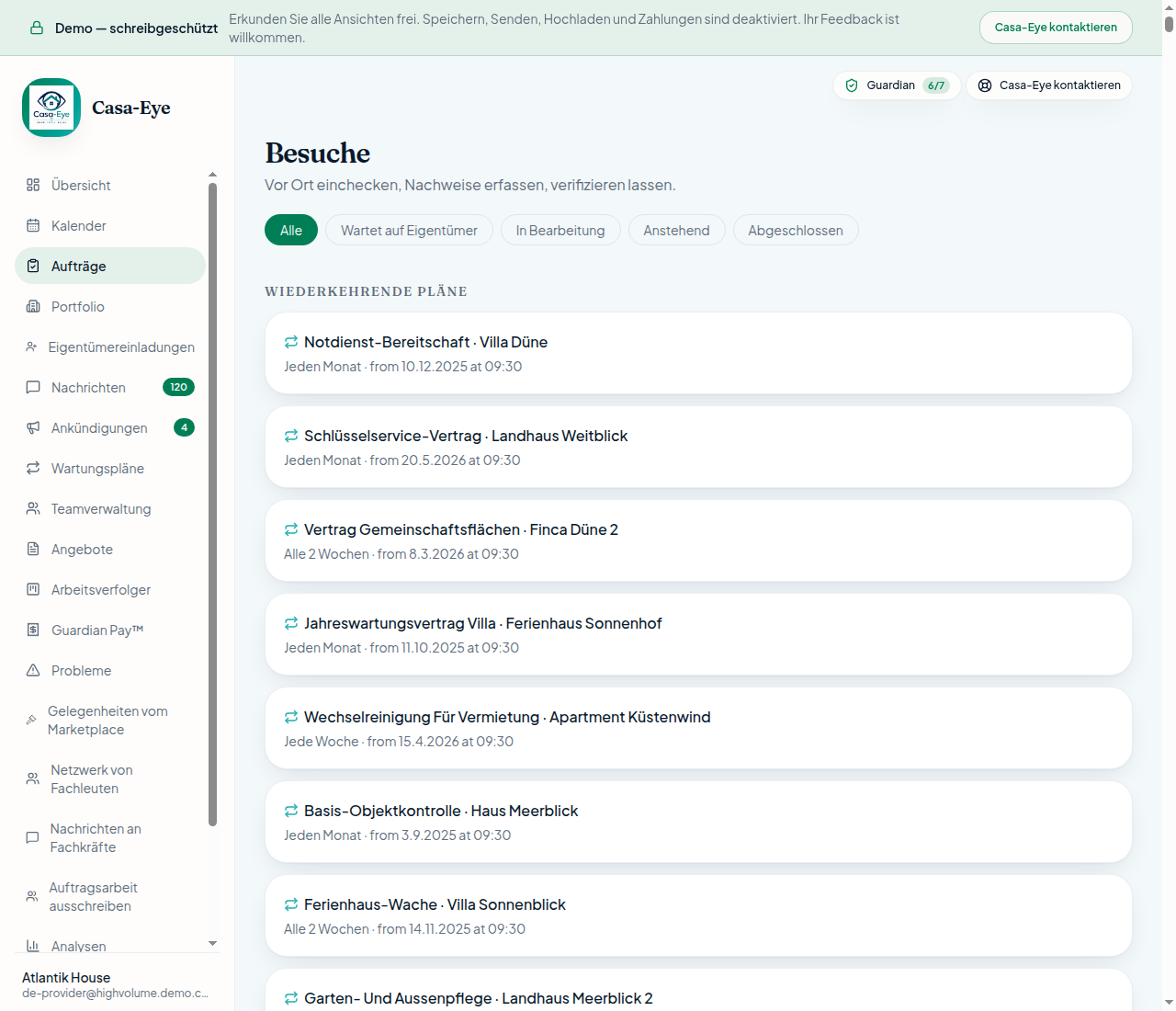Click the Kalender calendar icon
This screenshot has width=1176, height=1011.
click(x=33, y=225)
